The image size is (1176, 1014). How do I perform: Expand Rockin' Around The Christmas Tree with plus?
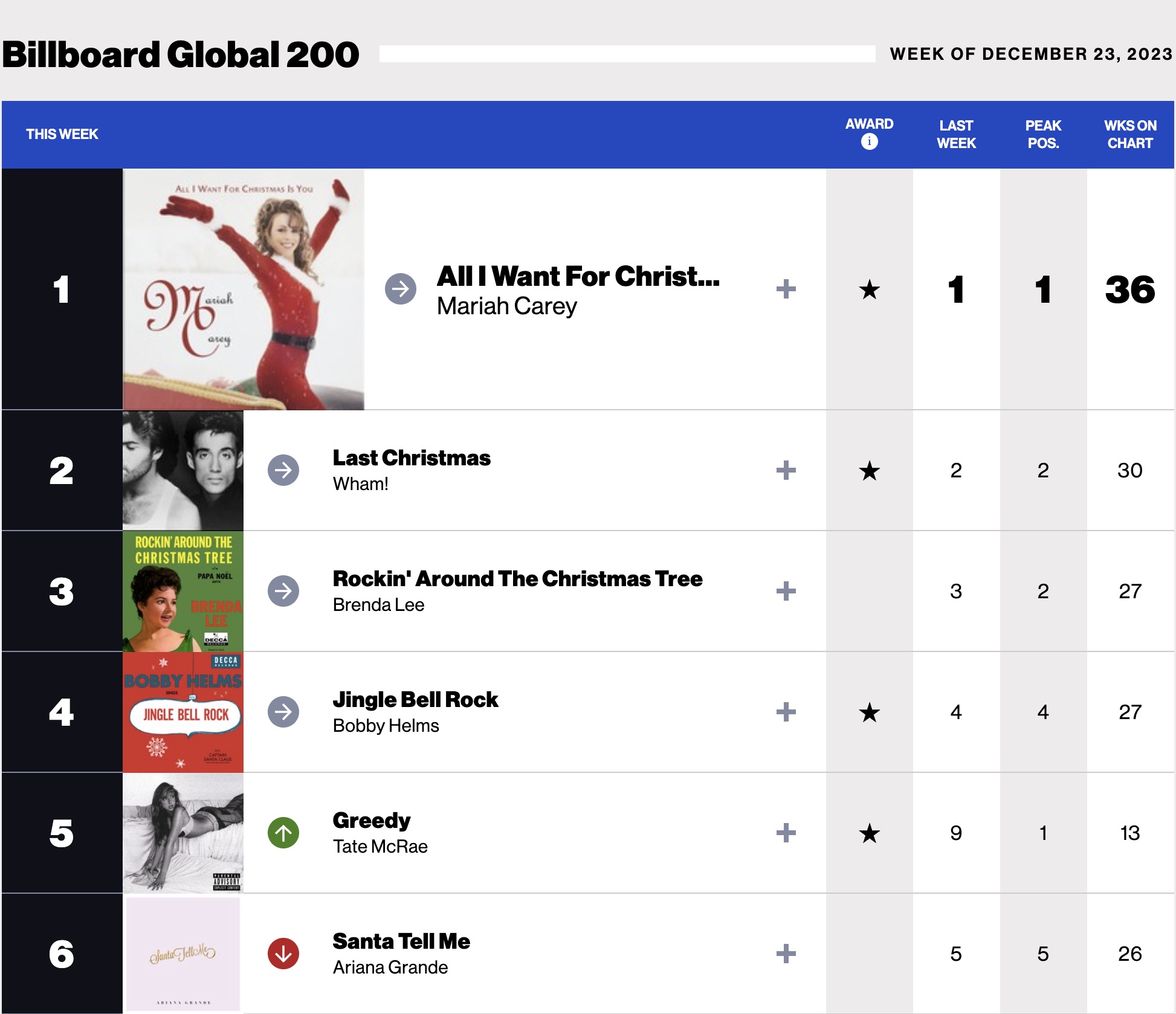coord(786,591)
